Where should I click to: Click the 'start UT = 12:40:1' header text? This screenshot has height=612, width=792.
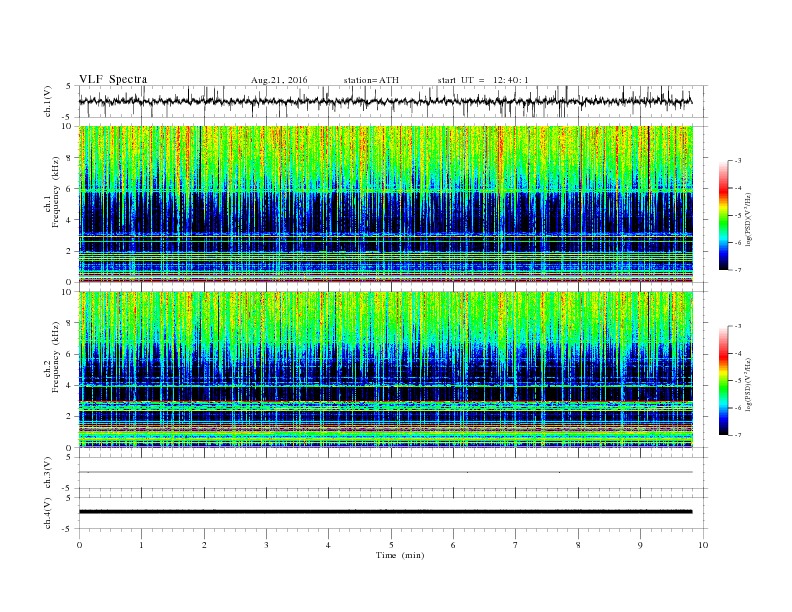click(483, 80)
